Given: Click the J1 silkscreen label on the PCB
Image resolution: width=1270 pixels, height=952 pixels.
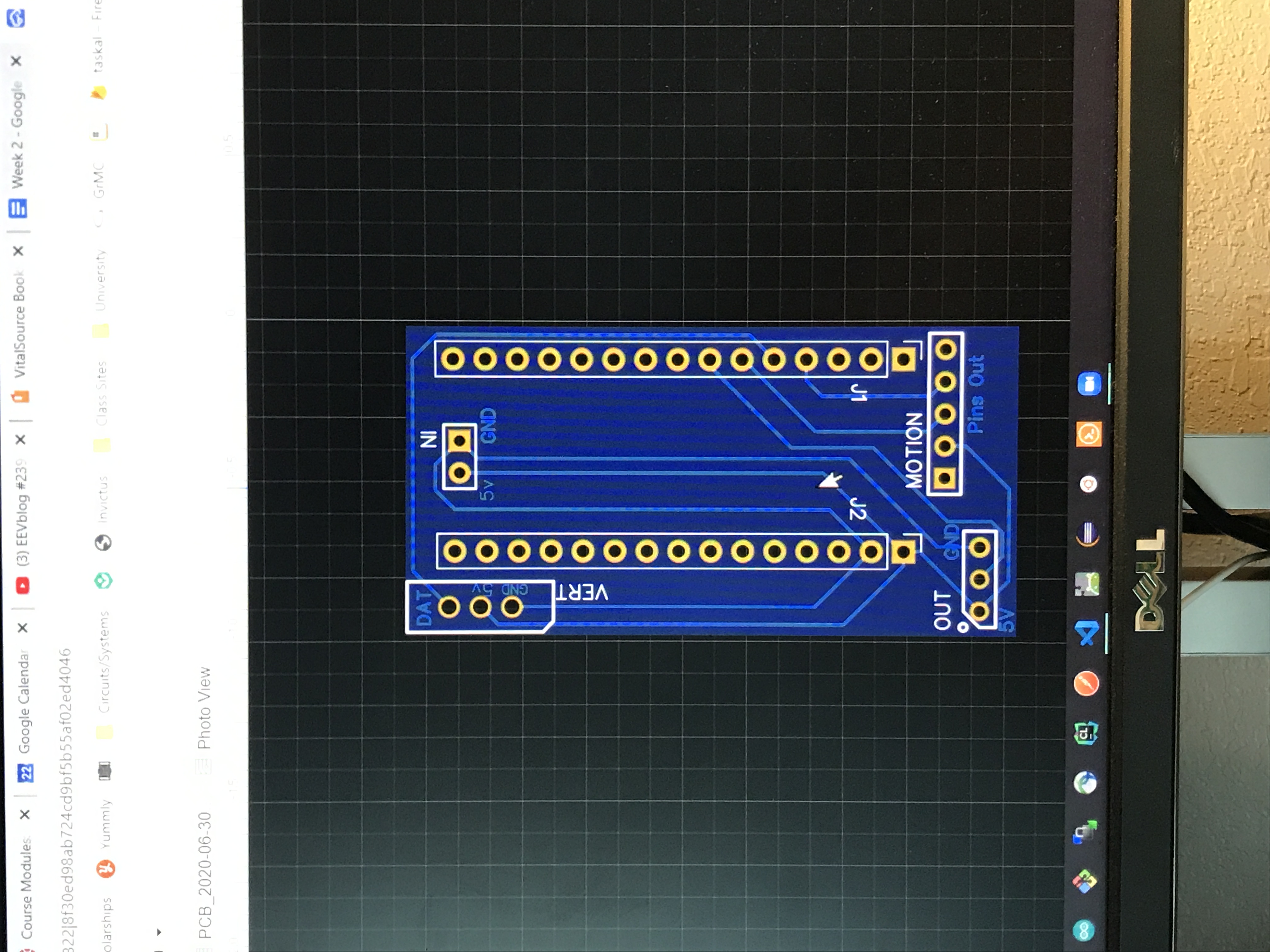Looking at the screenshot, I should (x=858, y=393).
